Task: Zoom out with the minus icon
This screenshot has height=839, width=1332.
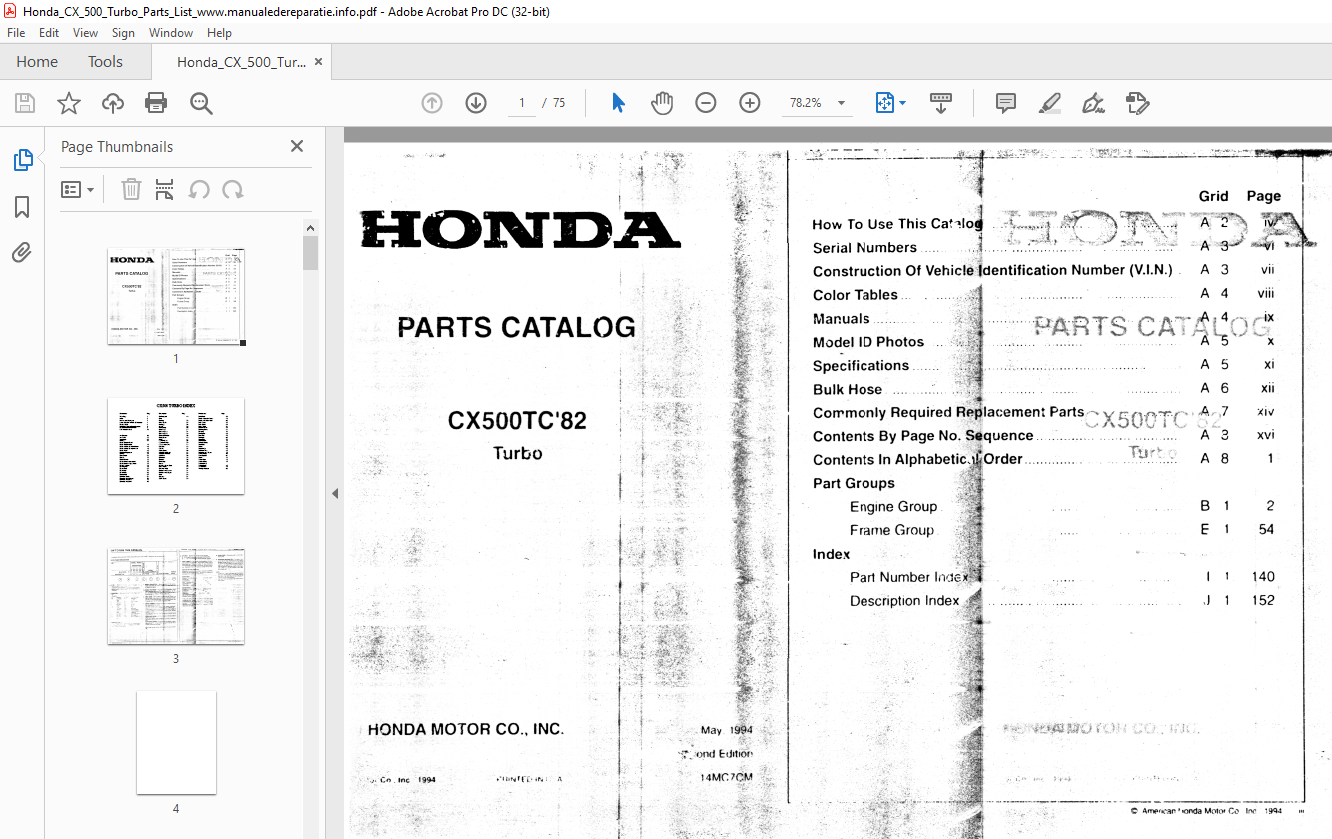Action: pos(706,103)
